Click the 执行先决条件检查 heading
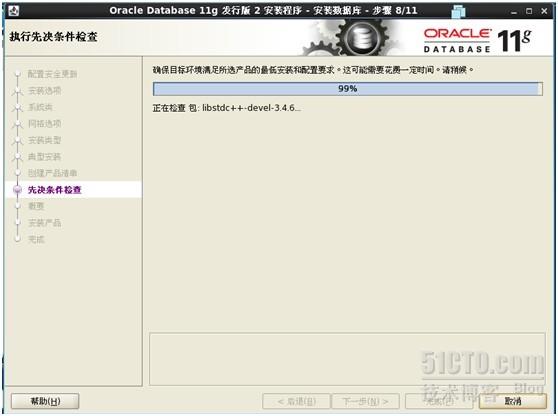This screenshot has height=416, width=558. tap(53, 37)
